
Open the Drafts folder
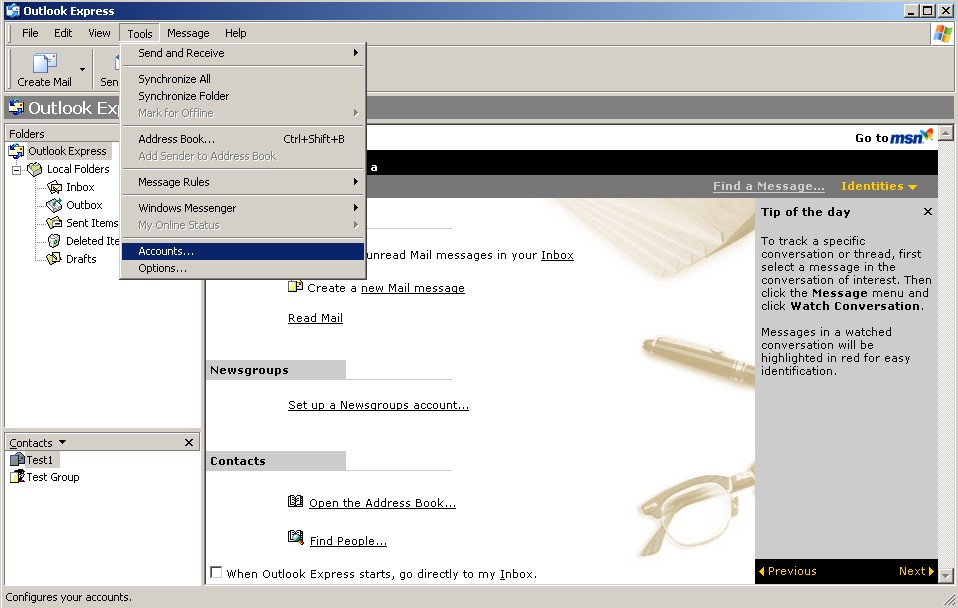[x=80, y=259]
